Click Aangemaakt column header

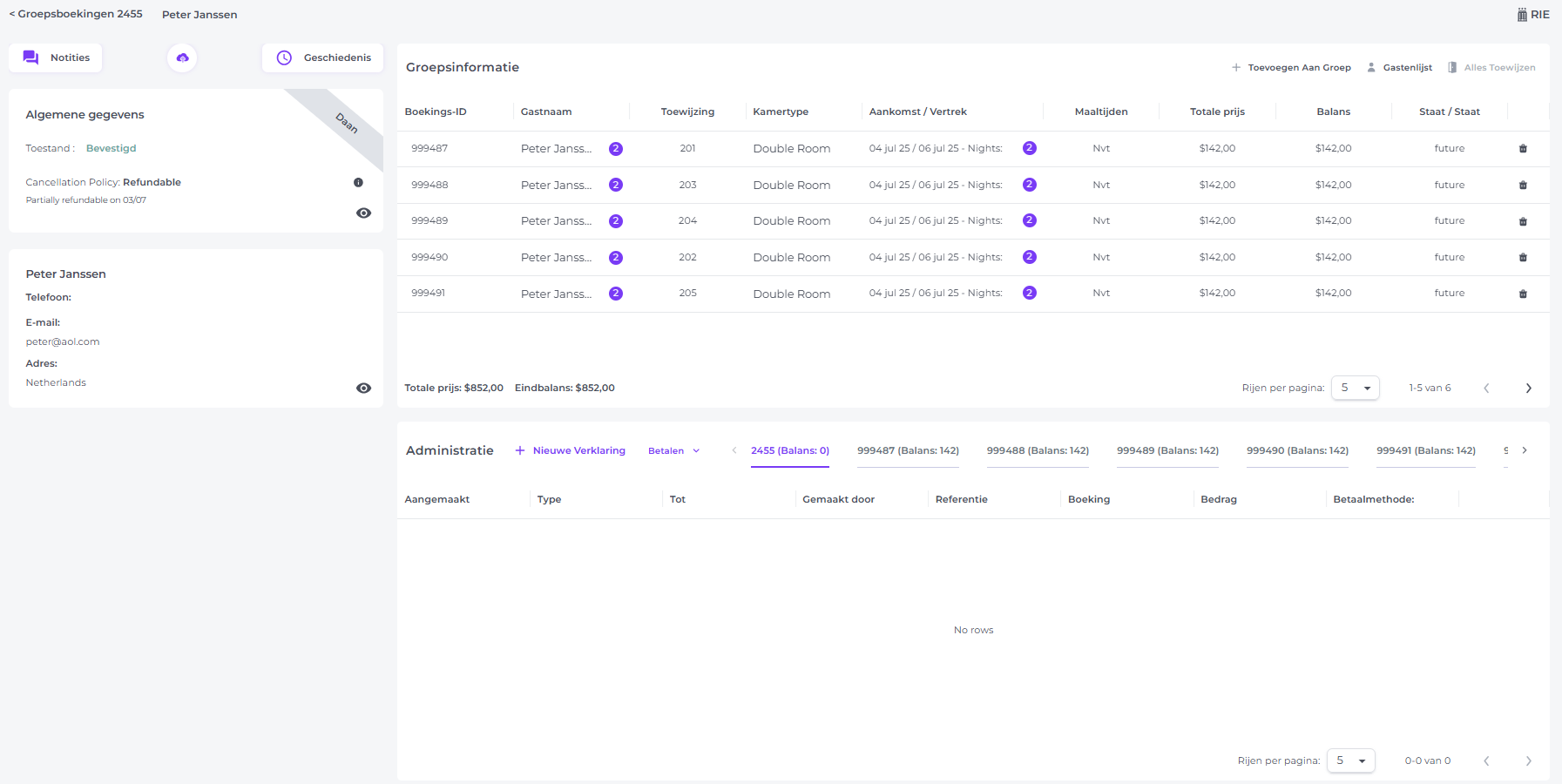click(437, 499)
